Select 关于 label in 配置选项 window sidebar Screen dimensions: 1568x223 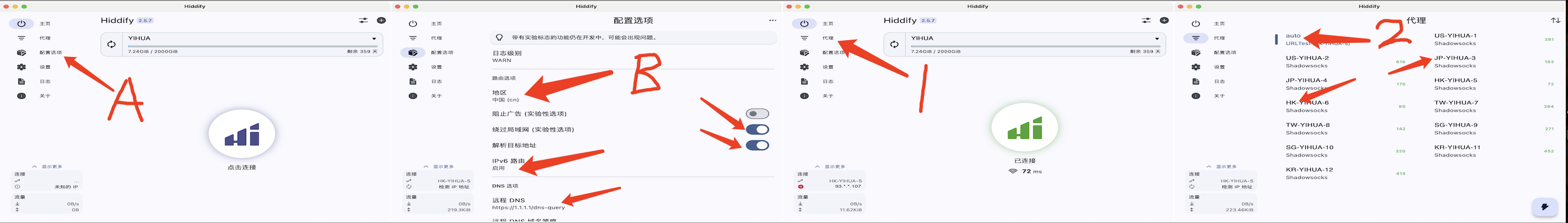436,96
